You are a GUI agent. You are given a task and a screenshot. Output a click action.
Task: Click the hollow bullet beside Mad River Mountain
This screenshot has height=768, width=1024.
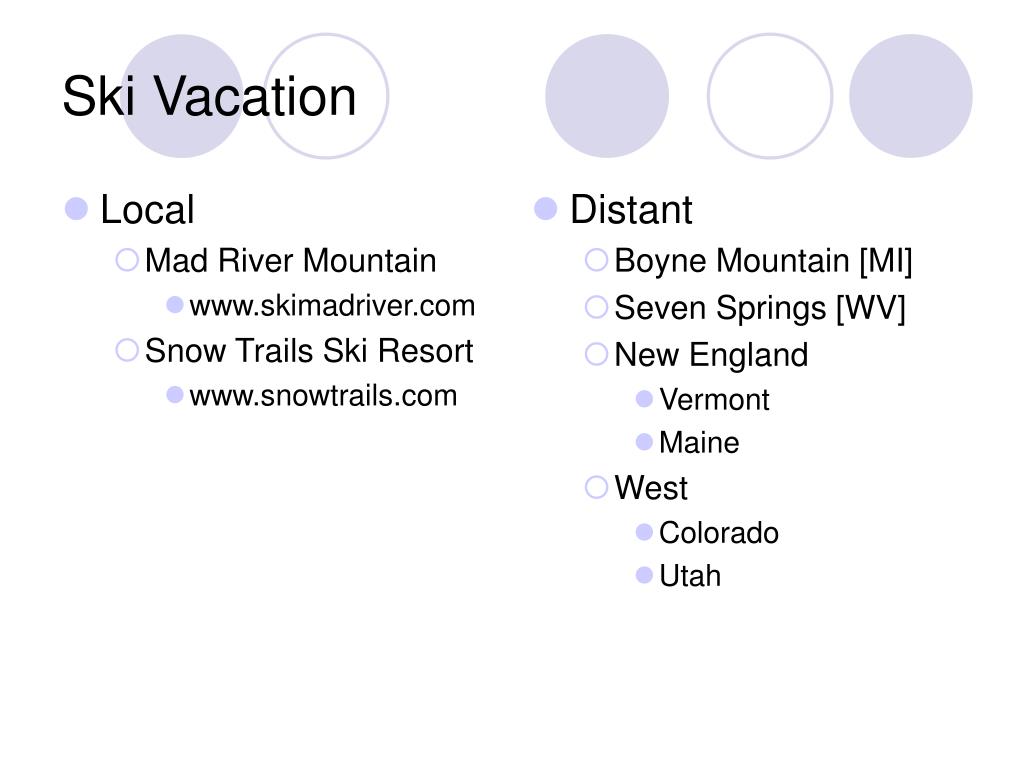coord(127,260)
